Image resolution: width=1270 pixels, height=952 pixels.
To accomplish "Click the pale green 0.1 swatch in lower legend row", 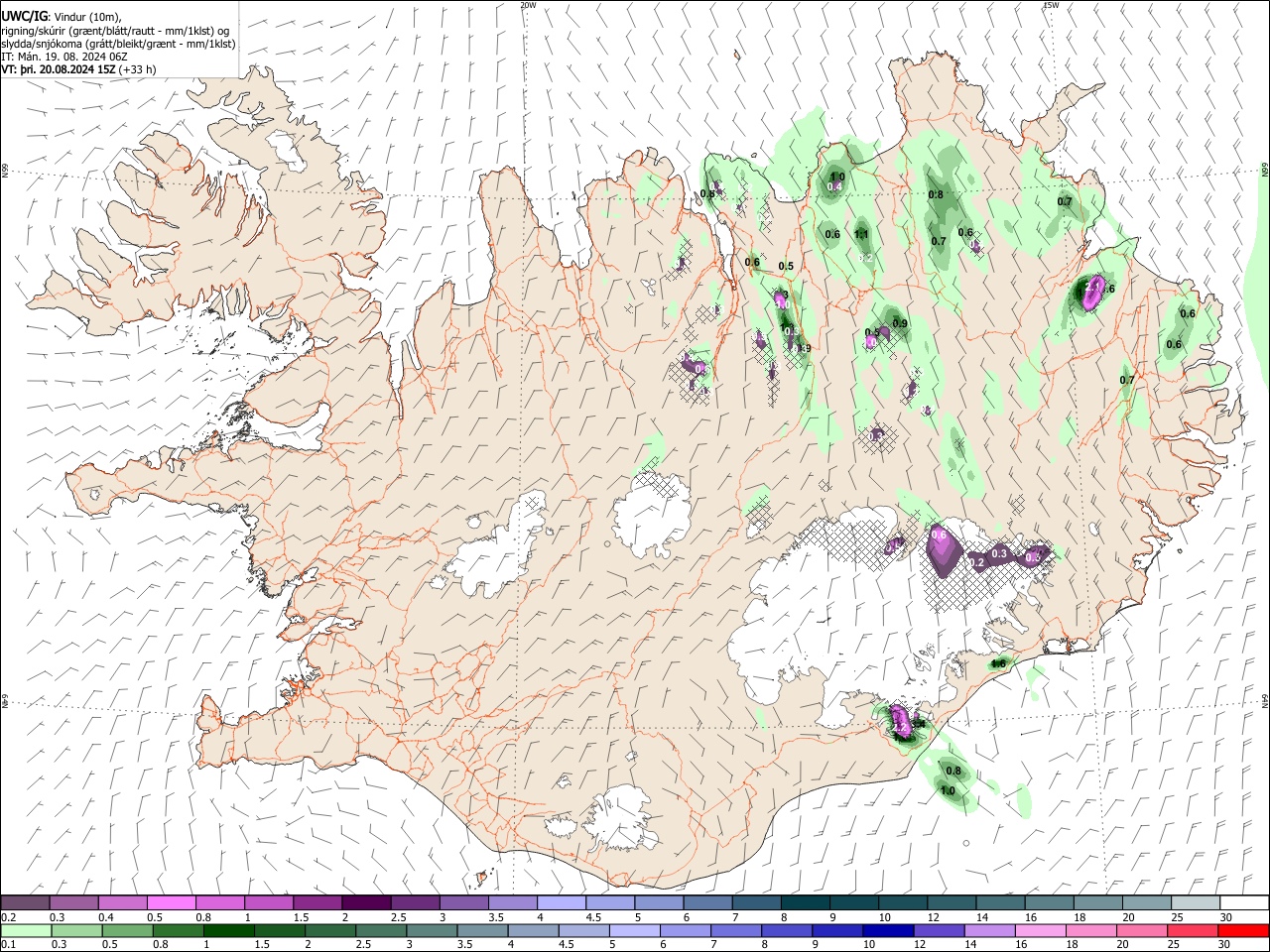I will tap(26, 930).
